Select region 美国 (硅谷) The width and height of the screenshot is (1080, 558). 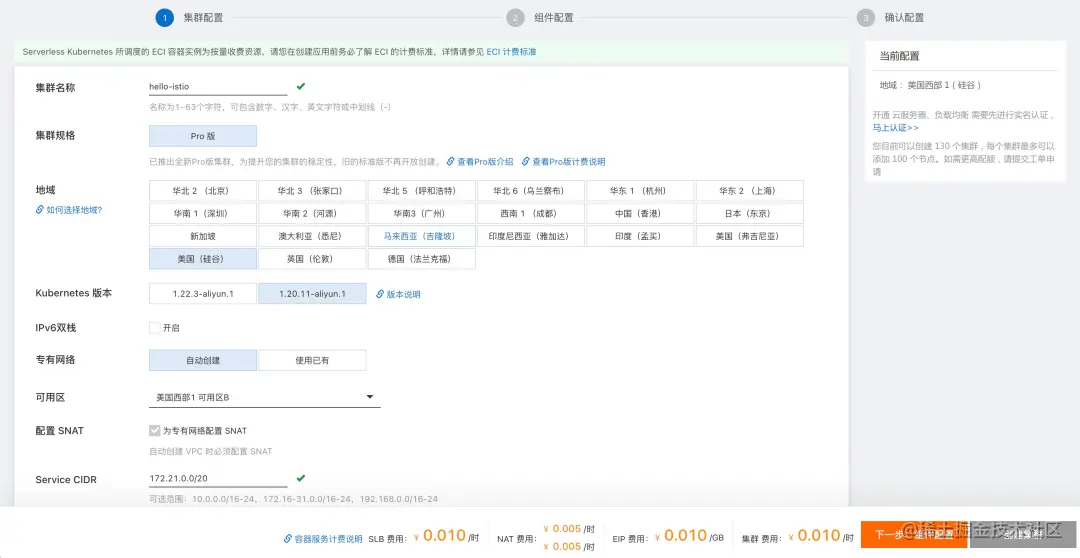click(x=202, y=259)
